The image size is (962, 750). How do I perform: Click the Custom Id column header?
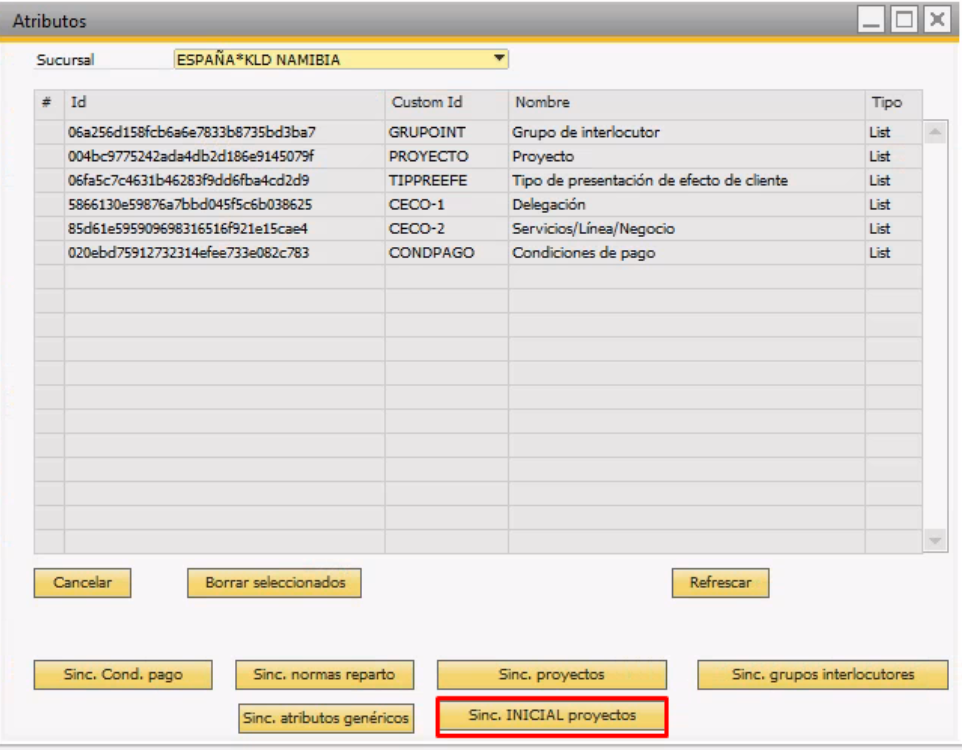[x=427, y=103]
